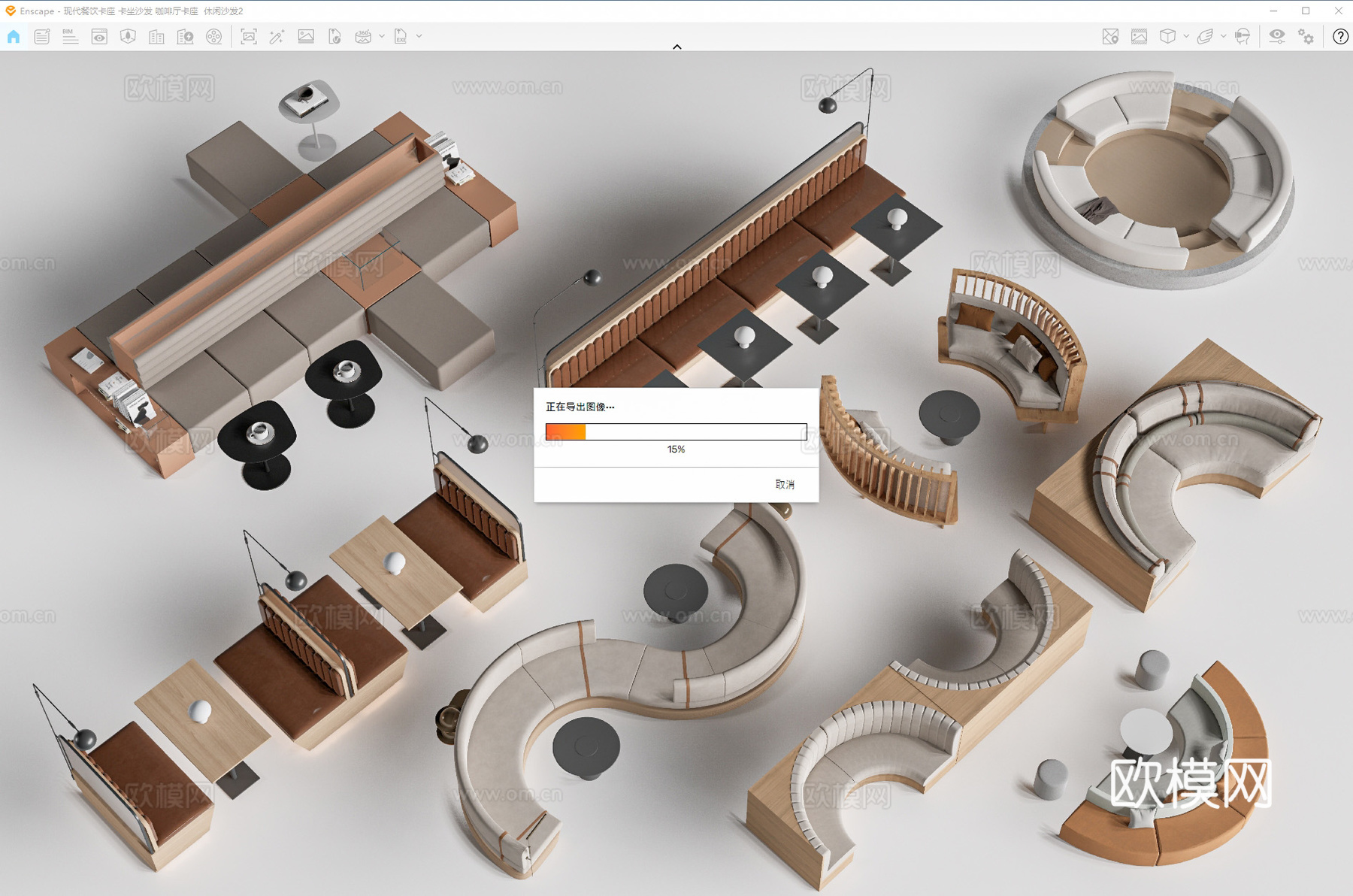The image size is (1353, 896).
Task: Open the view management window icon
Action: pyautogui.click(x=99, y=36)
